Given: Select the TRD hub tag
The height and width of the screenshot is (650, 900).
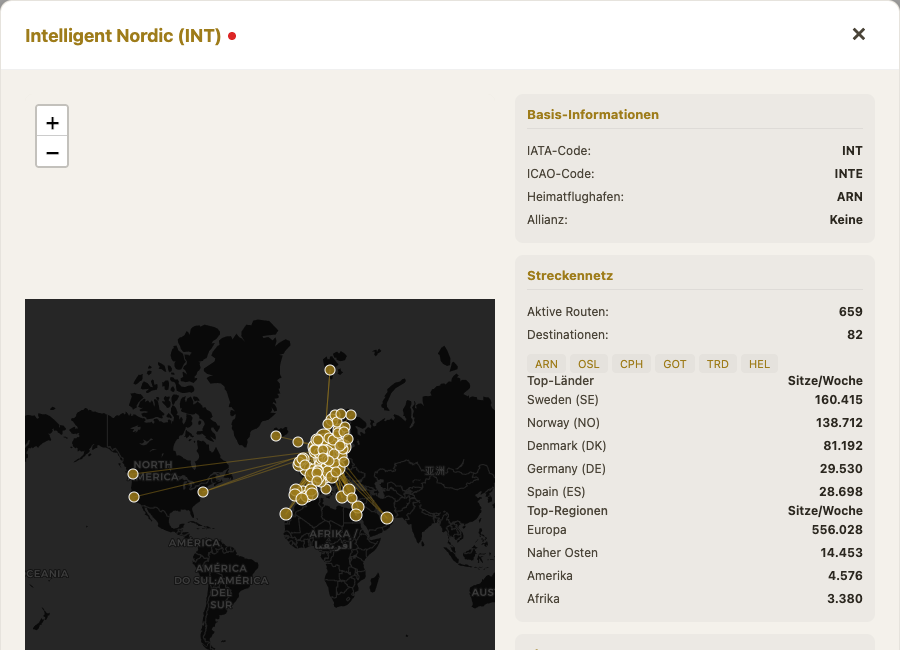Looking at the screenshot, I should click(717, 364).
